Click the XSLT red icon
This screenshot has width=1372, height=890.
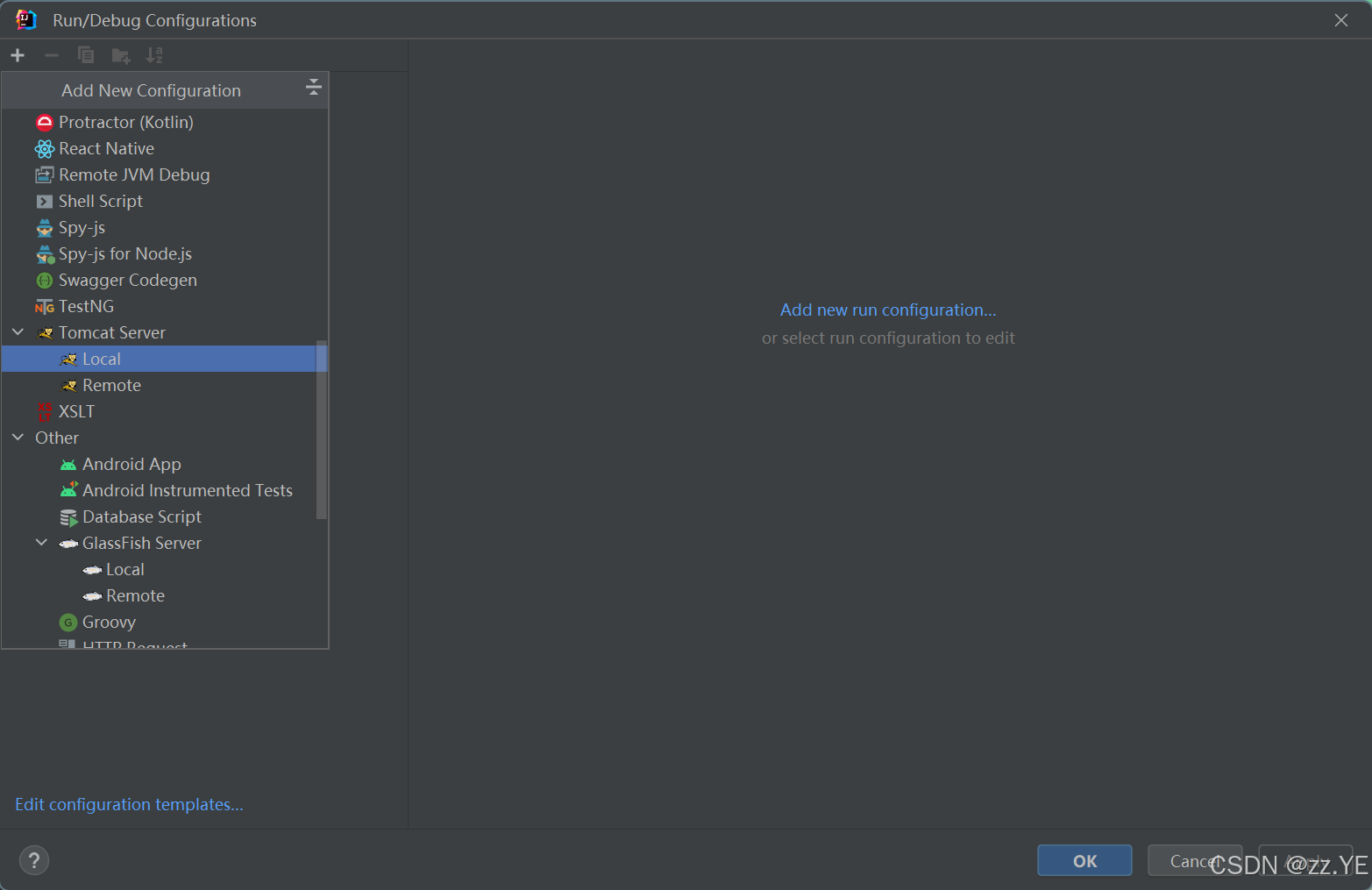click(45, 412)
